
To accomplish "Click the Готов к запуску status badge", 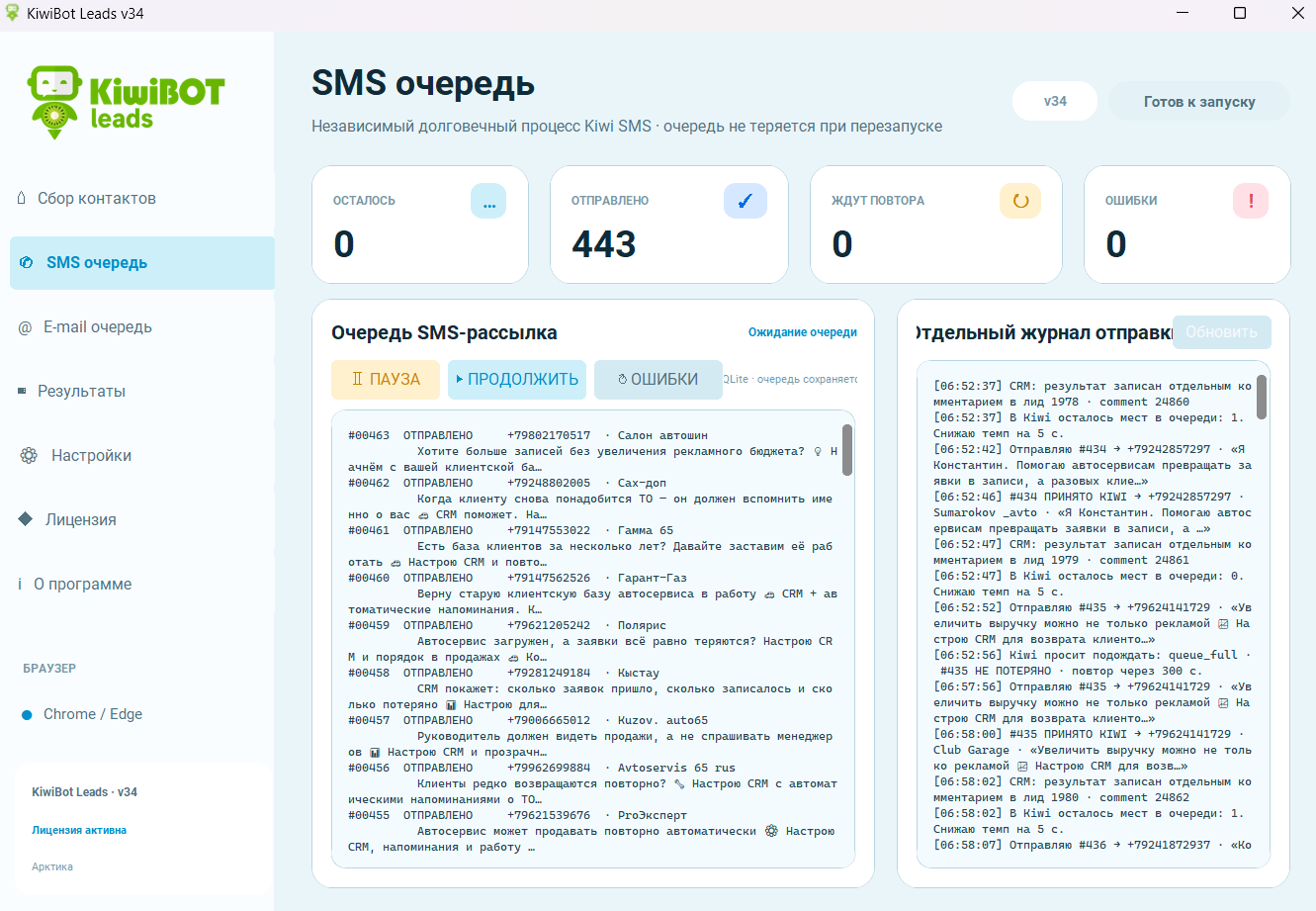I will [1199, 101].
